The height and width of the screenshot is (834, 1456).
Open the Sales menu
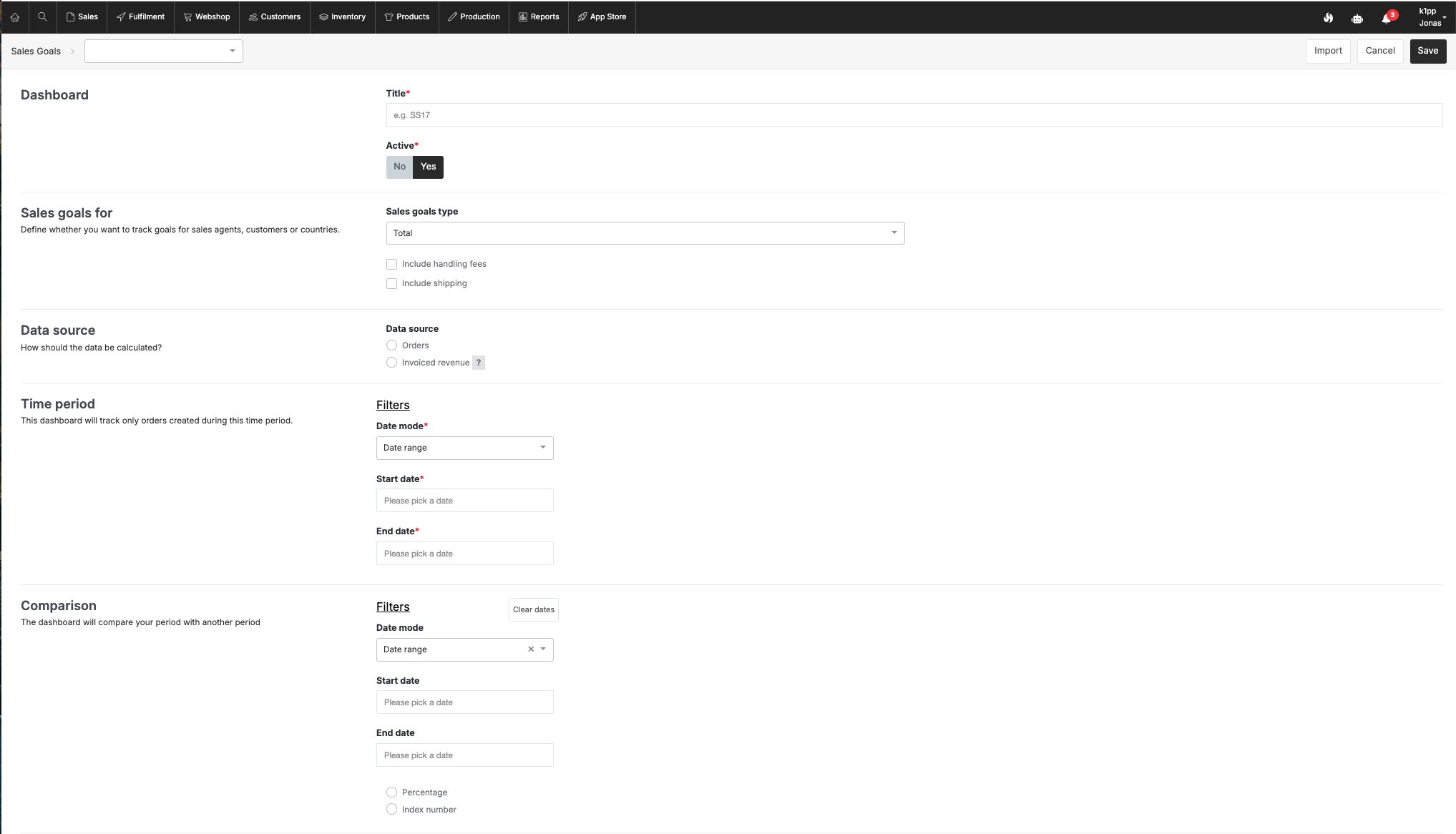click(82, 17)
